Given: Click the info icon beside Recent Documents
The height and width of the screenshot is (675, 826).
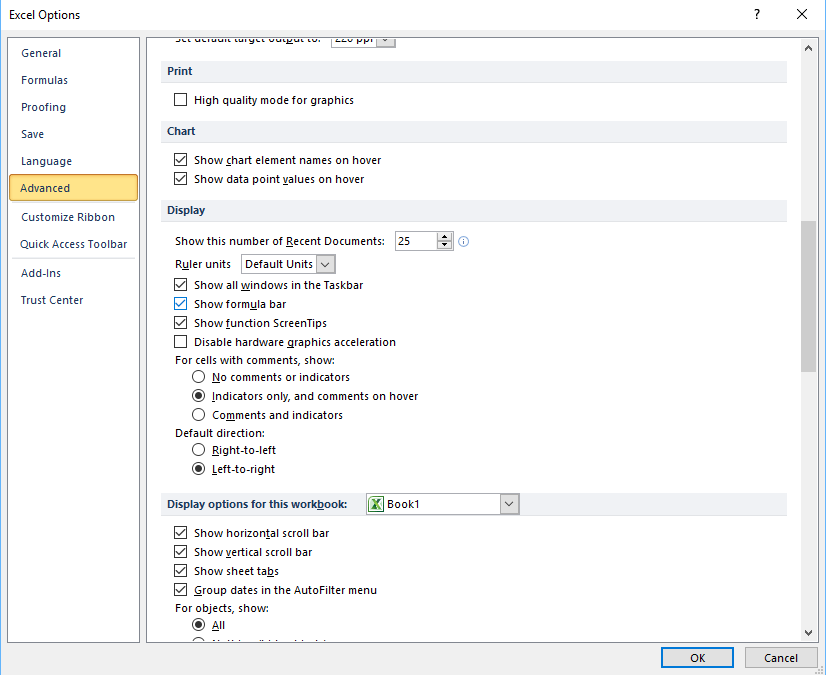Looking at the screenshot, I should pyautogui.click(x=463, y=241).
